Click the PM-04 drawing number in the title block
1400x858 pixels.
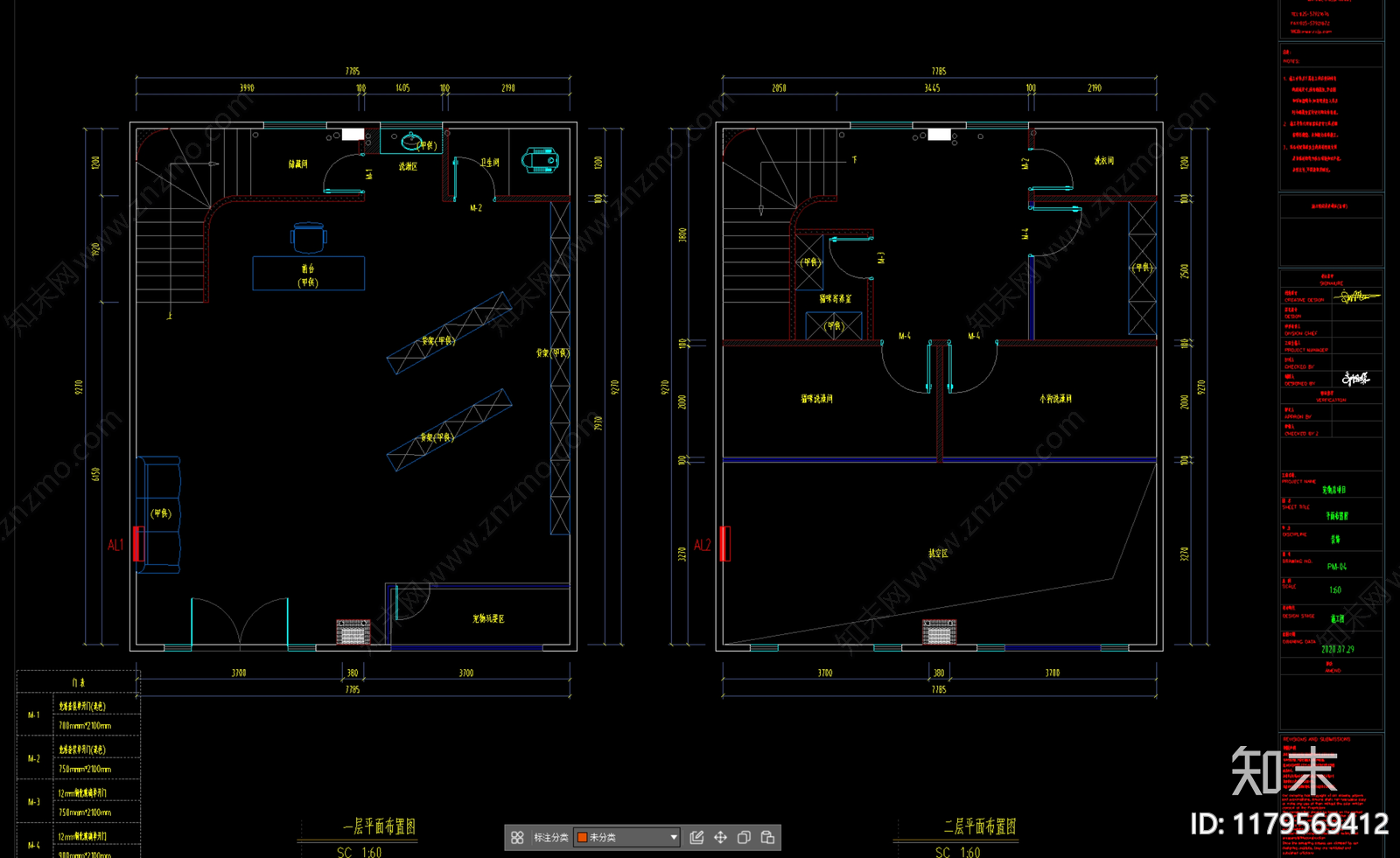pos(1336,567)
